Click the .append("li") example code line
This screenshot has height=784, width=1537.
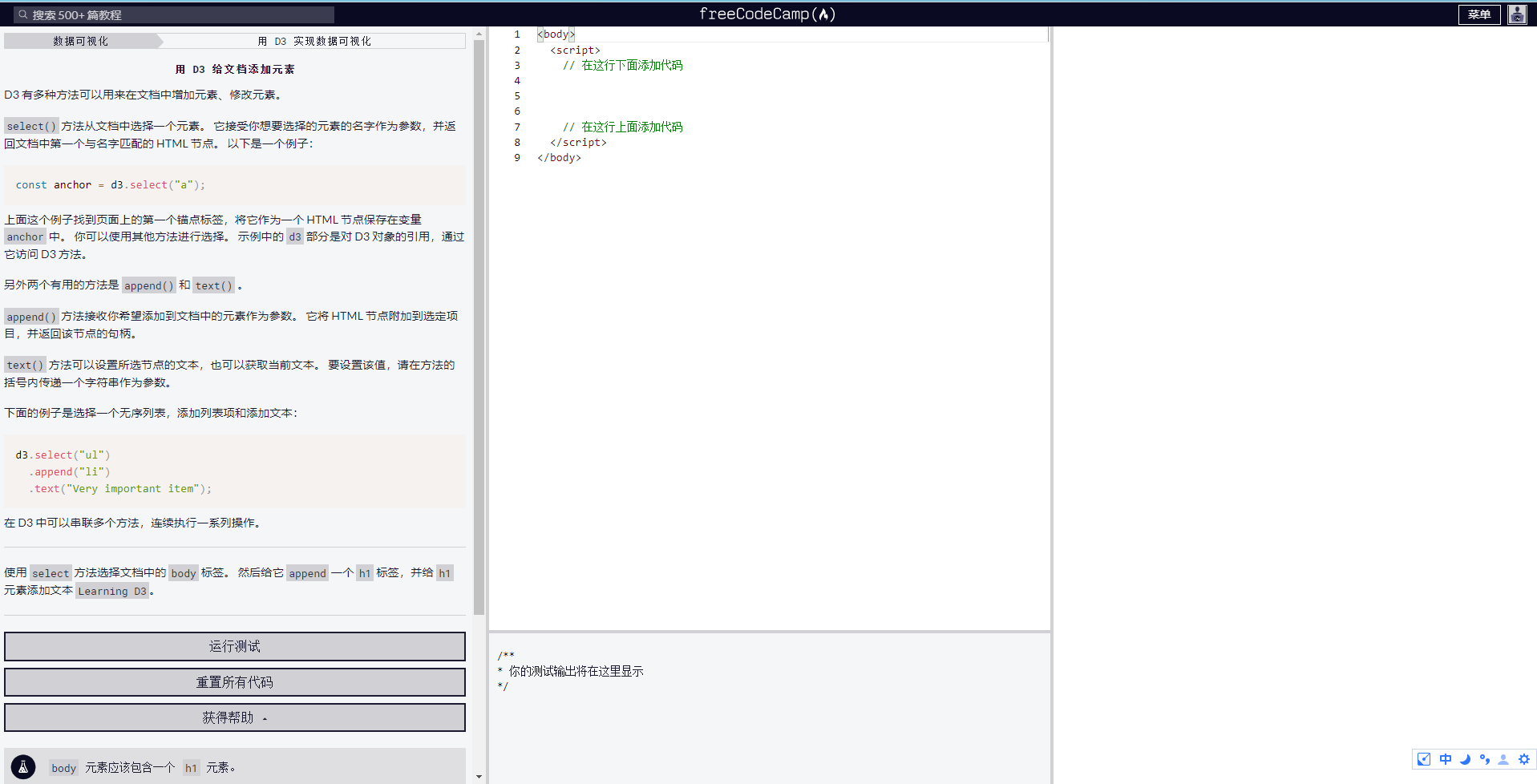(x=70, y=472)
